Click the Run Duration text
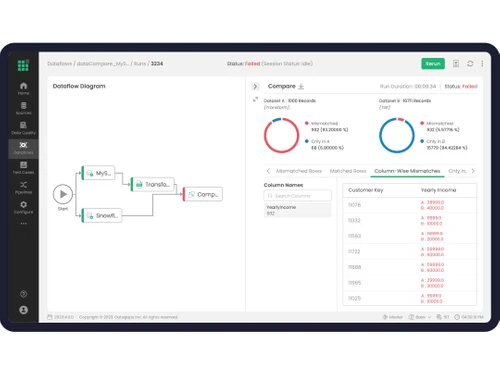The width and height of the screenshot is (500, 375). [x=408, y=86]
